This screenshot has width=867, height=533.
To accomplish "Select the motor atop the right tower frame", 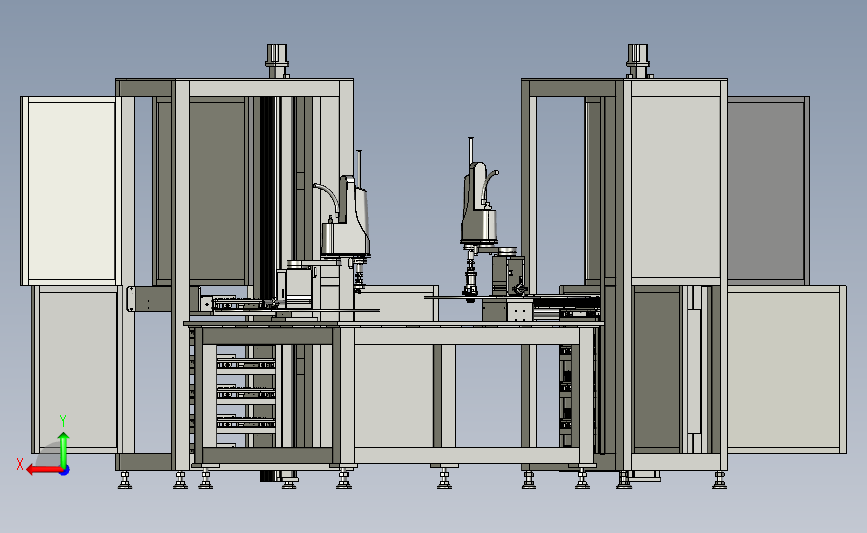I will (x=638, y=61).
